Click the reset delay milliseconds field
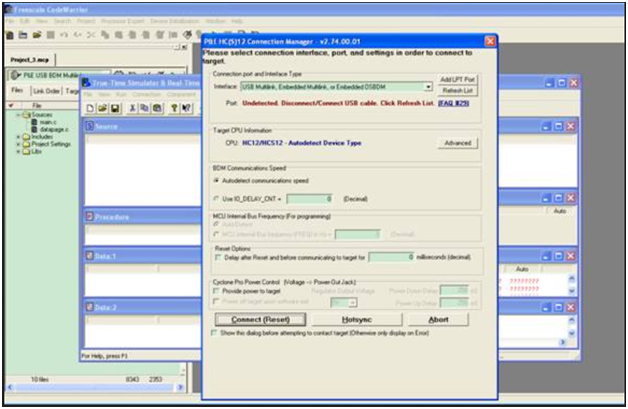628x409 pixels. click(392, 257)
